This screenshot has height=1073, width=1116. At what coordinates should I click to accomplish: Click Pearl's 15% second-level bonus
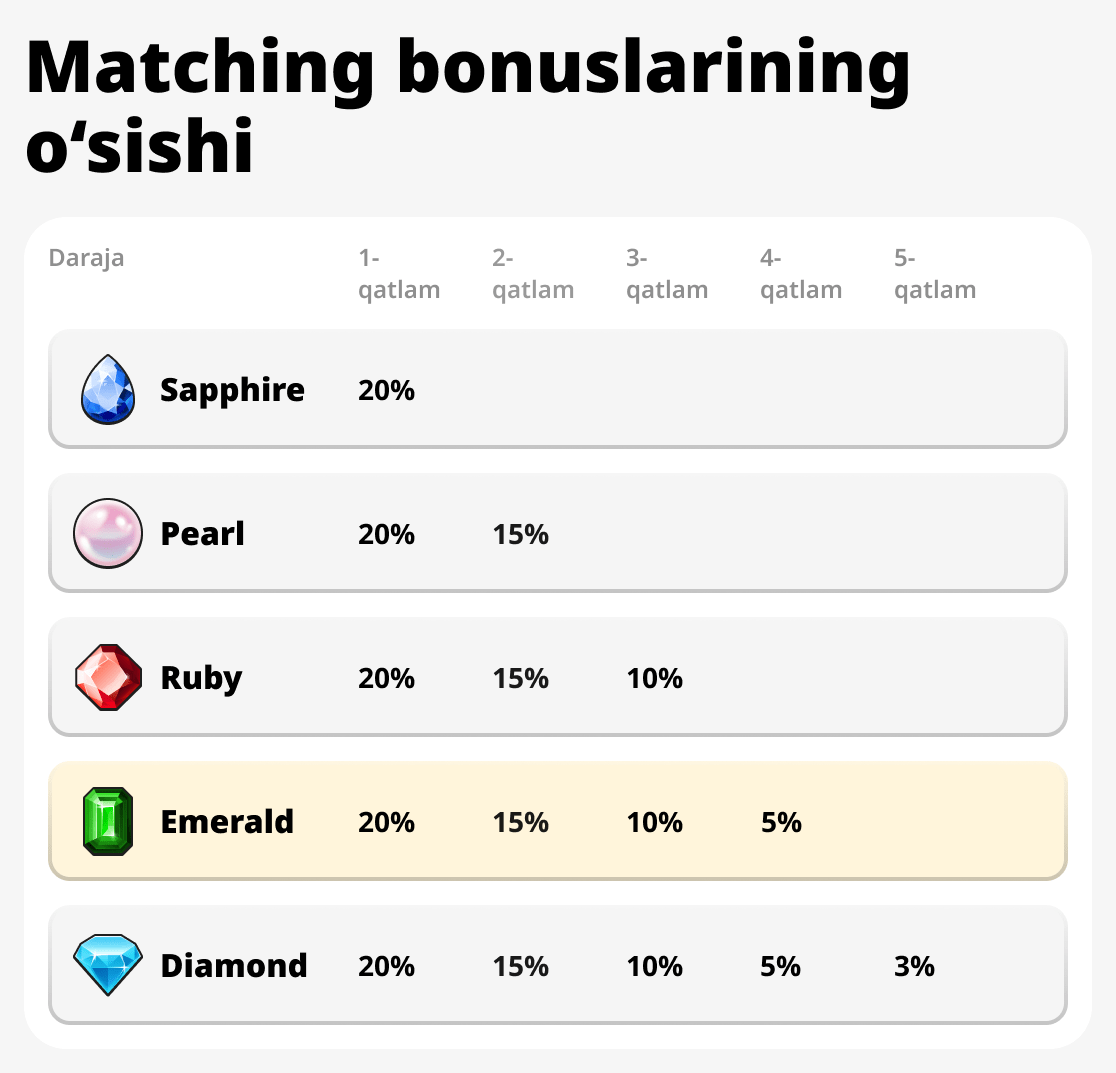coord(521,534)
